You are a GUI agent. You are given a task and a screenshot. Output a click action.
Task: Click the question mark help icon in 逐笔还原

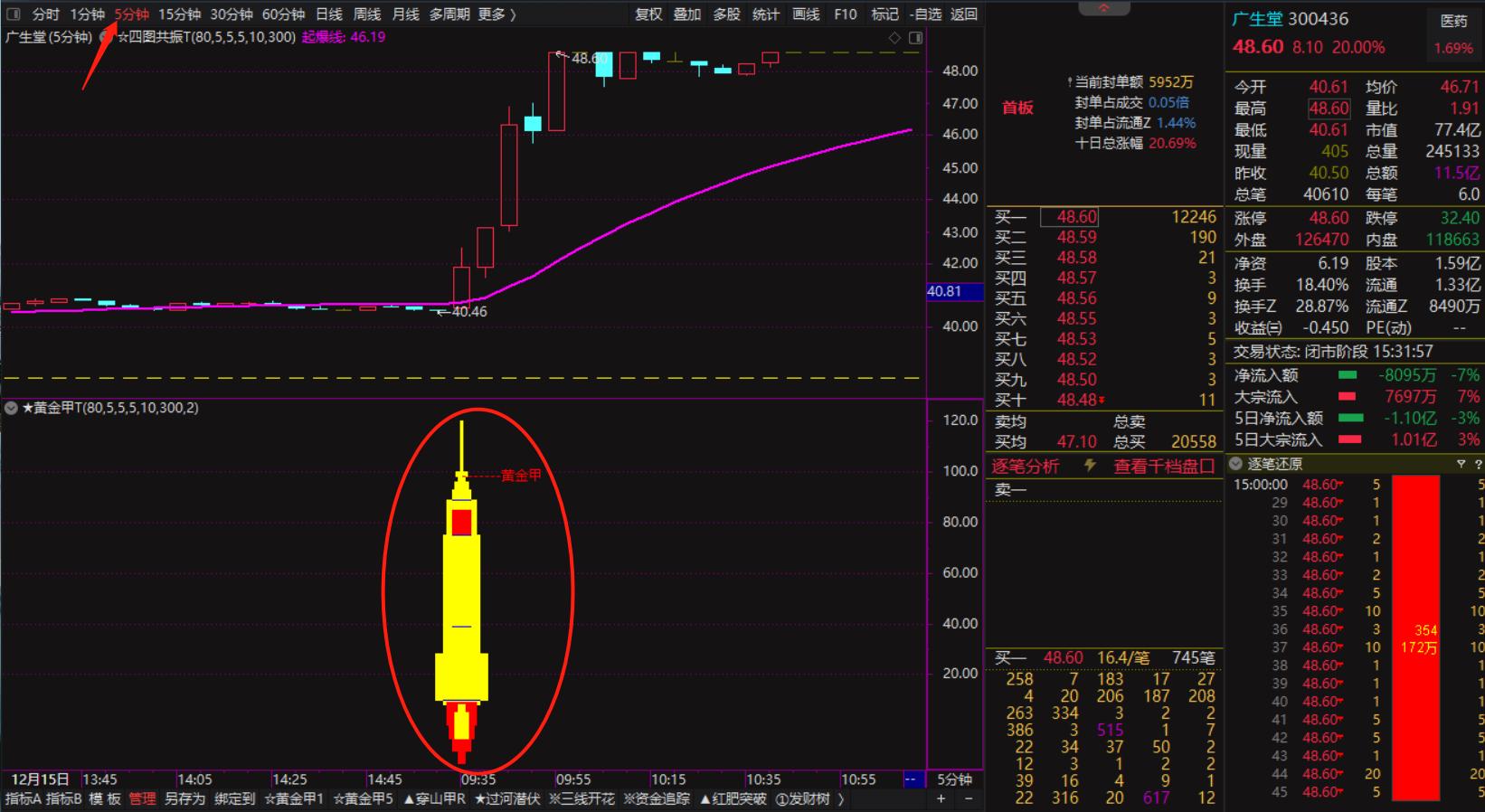[1478, 464]
